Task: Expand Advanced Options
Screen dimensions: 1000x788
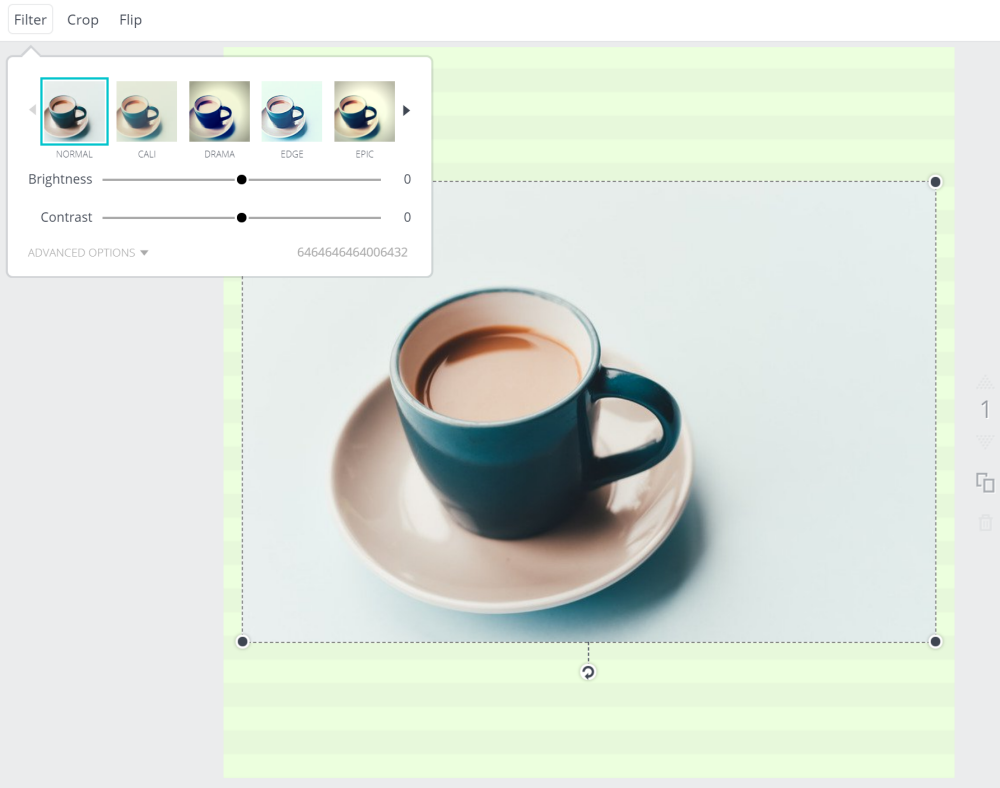Action: point(88,252)
